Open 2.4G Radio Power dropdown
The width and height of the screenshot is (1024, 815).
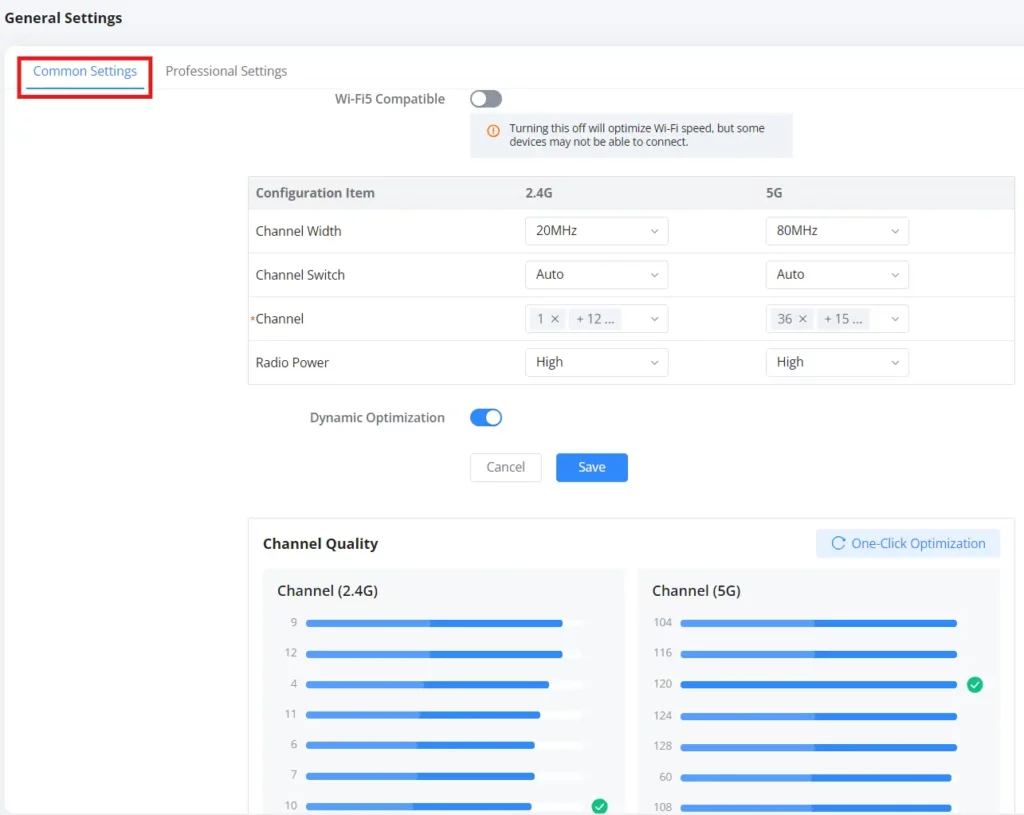596,362
